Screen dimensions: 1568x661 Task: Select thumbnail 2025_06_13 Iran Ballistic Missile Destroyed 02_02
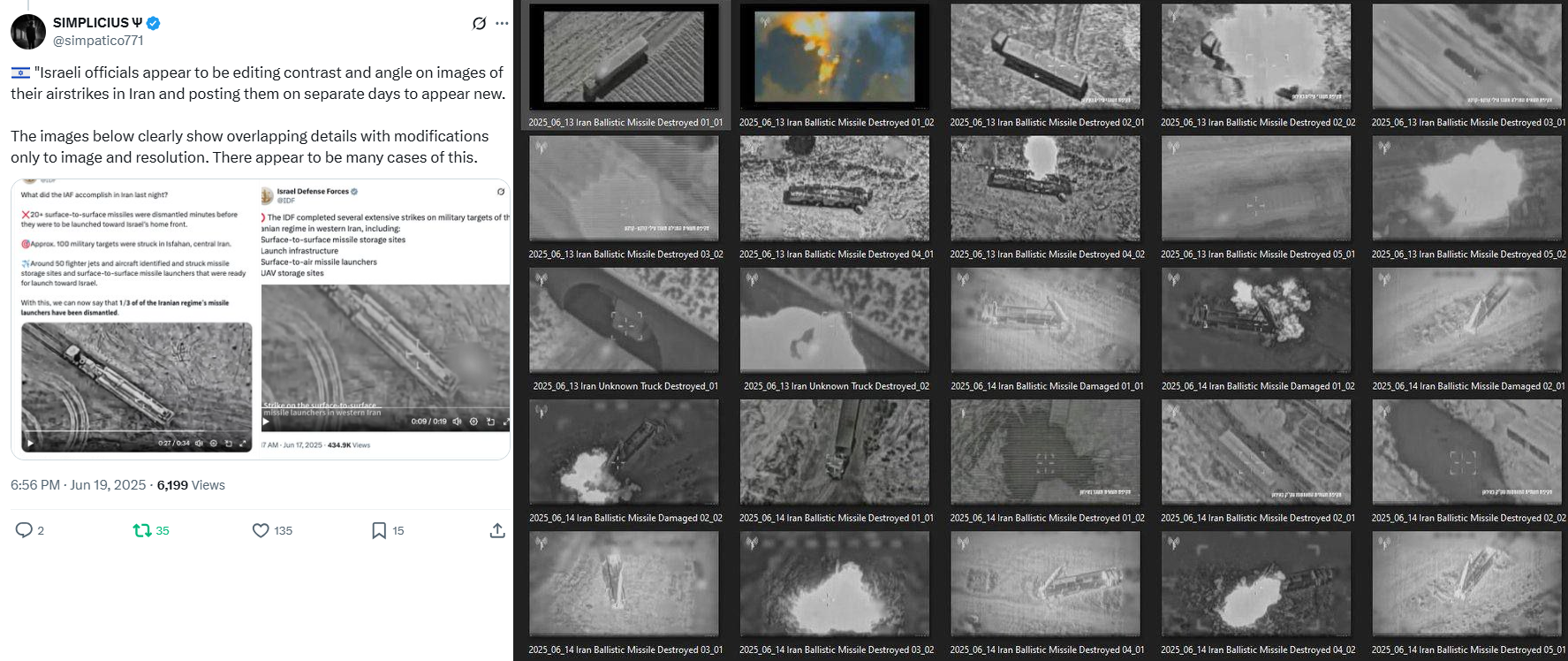point(1256,57)
